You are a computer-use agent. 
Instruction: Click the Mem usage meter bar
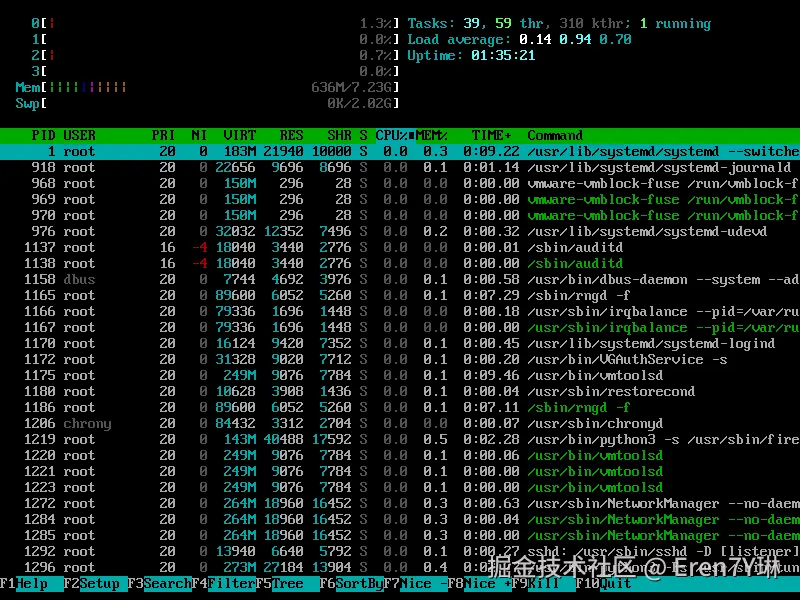tap(207, 87)
